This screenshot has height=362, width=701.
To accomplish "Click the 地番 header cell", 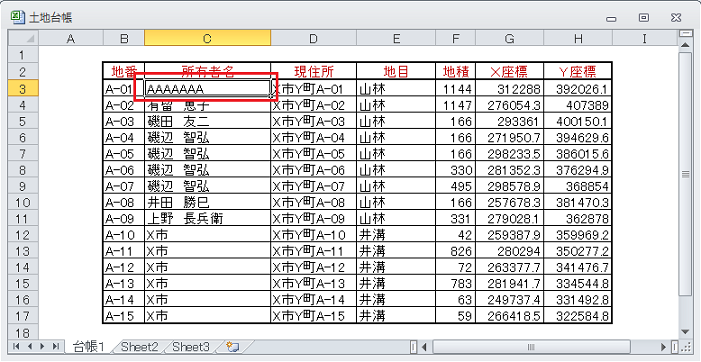I will coord(124,72).
